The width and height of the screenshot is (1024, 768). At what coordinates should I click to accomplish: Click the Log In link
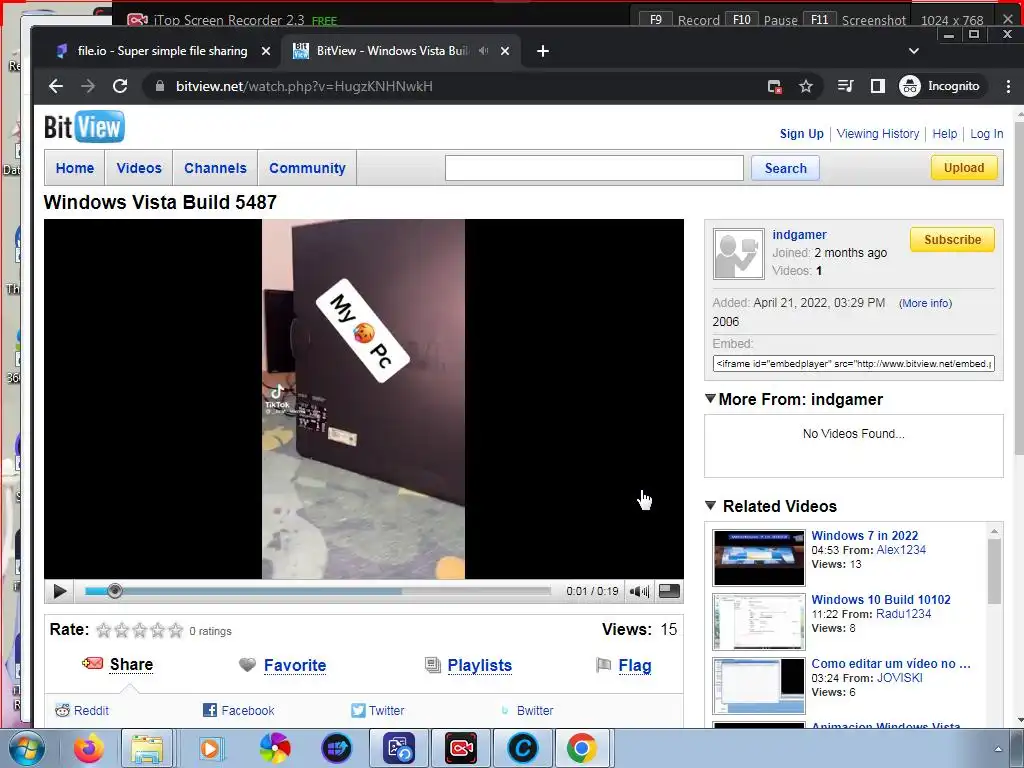pyautogui.click(x=986, y=133)
